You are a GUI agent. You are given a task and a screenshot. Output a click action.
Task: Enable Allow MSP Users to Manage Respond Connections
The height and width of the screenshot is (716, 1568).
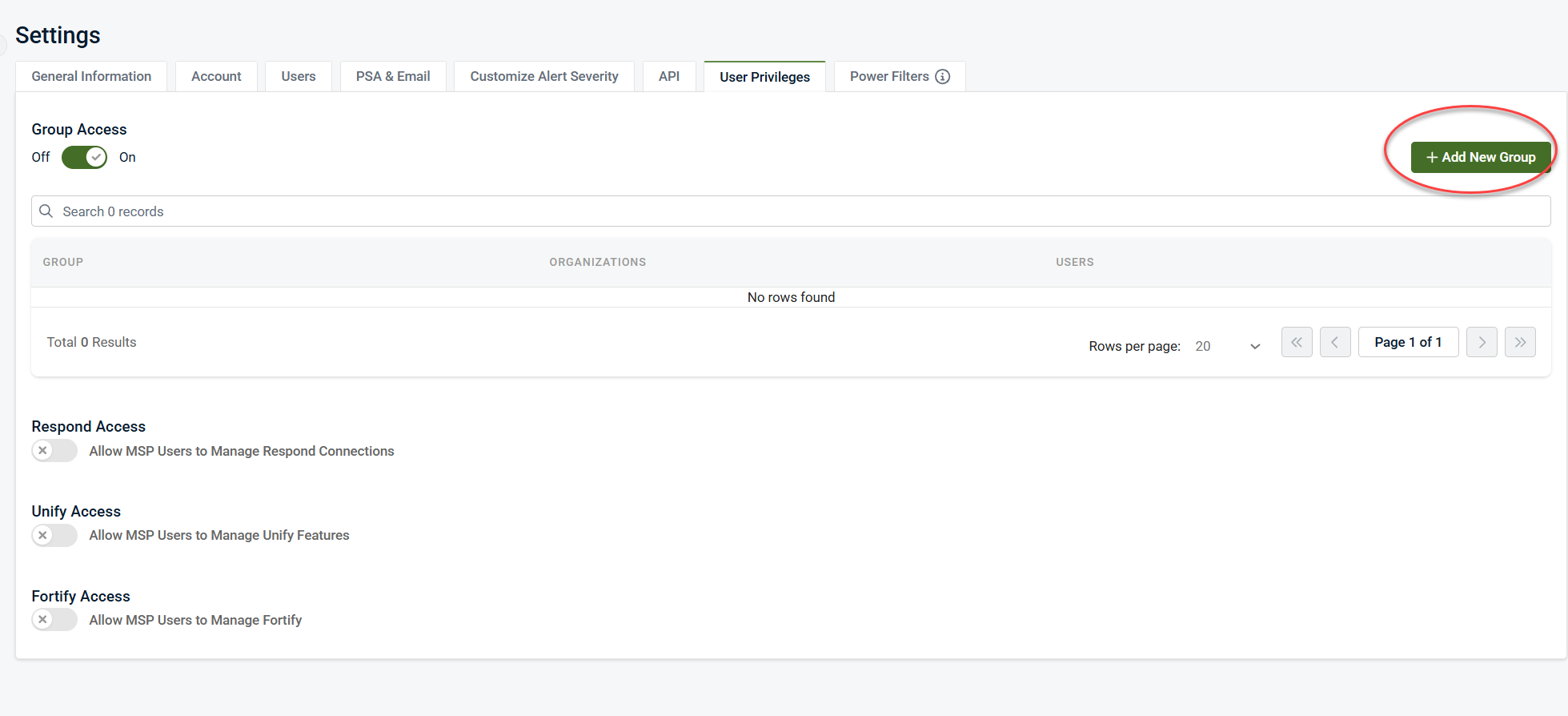click(54, 451)
